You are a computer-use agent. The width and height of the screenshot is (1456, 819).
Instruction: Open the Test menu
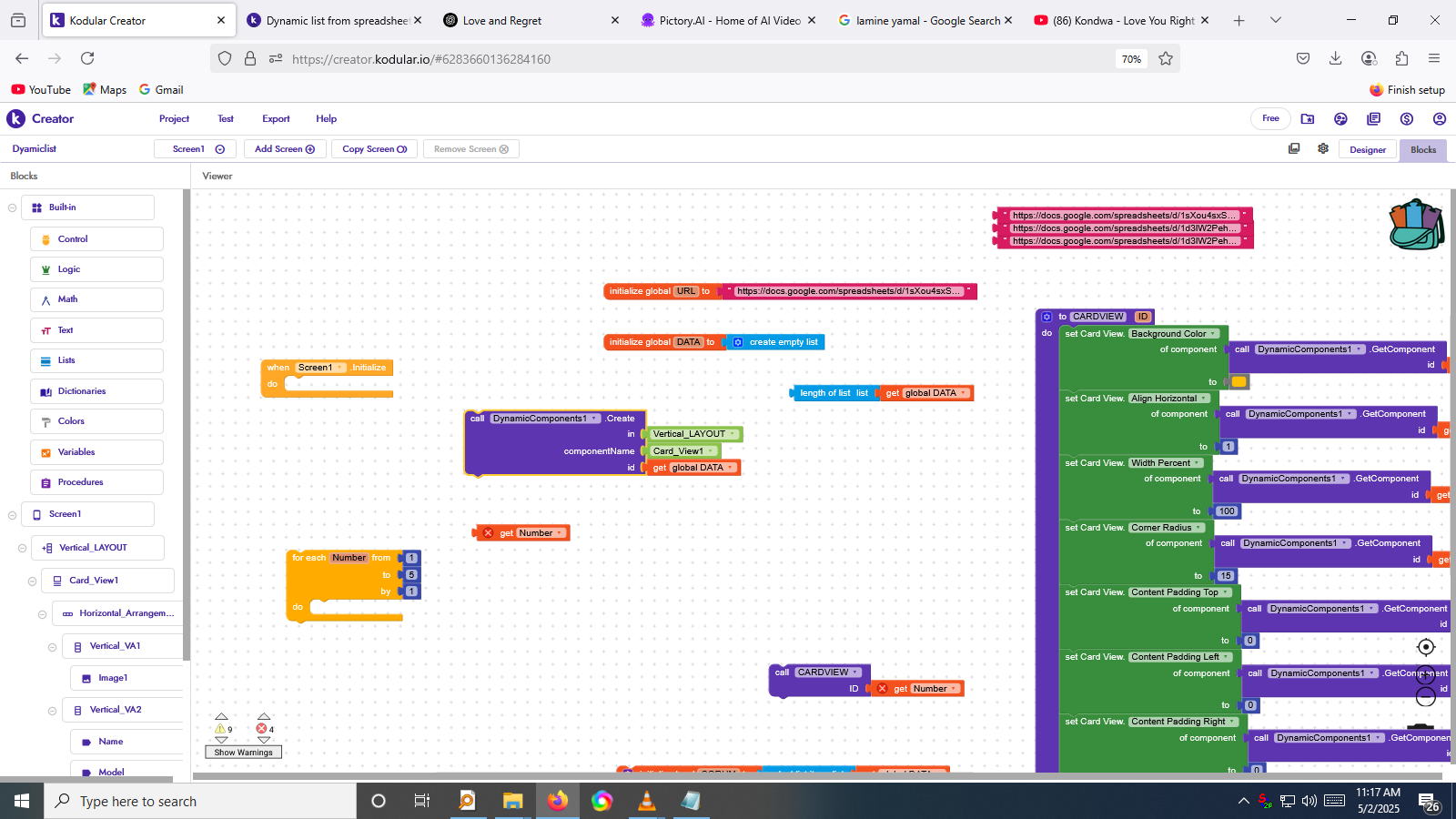(x=226, y=118)
